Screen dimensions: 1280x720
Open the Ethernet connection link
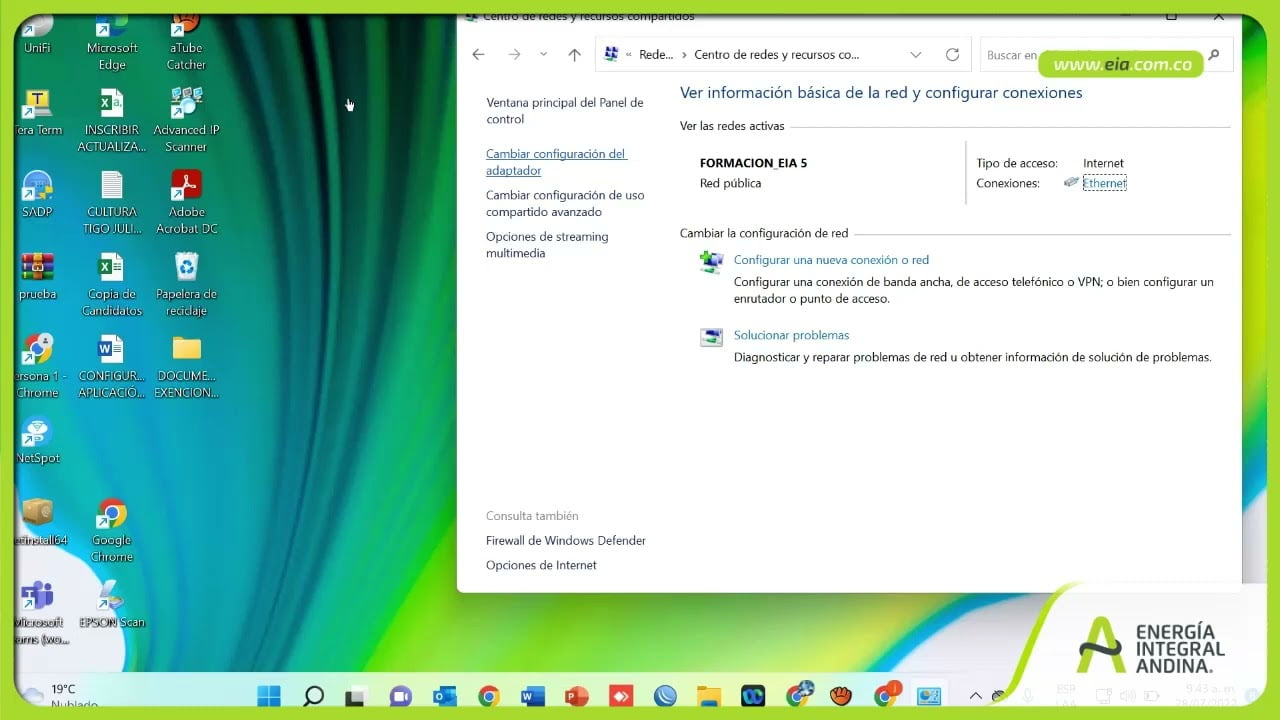click(x=1104, y=183)
